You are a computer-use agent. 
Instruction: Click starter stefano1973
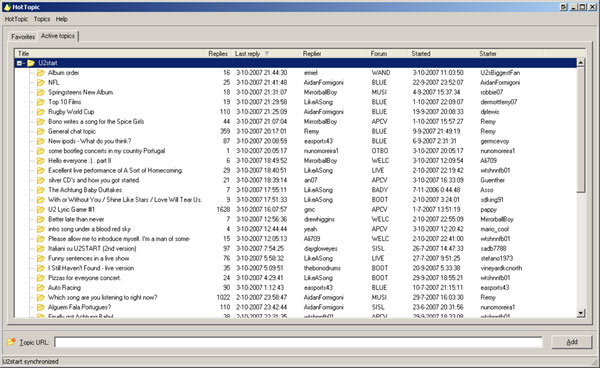497,259
